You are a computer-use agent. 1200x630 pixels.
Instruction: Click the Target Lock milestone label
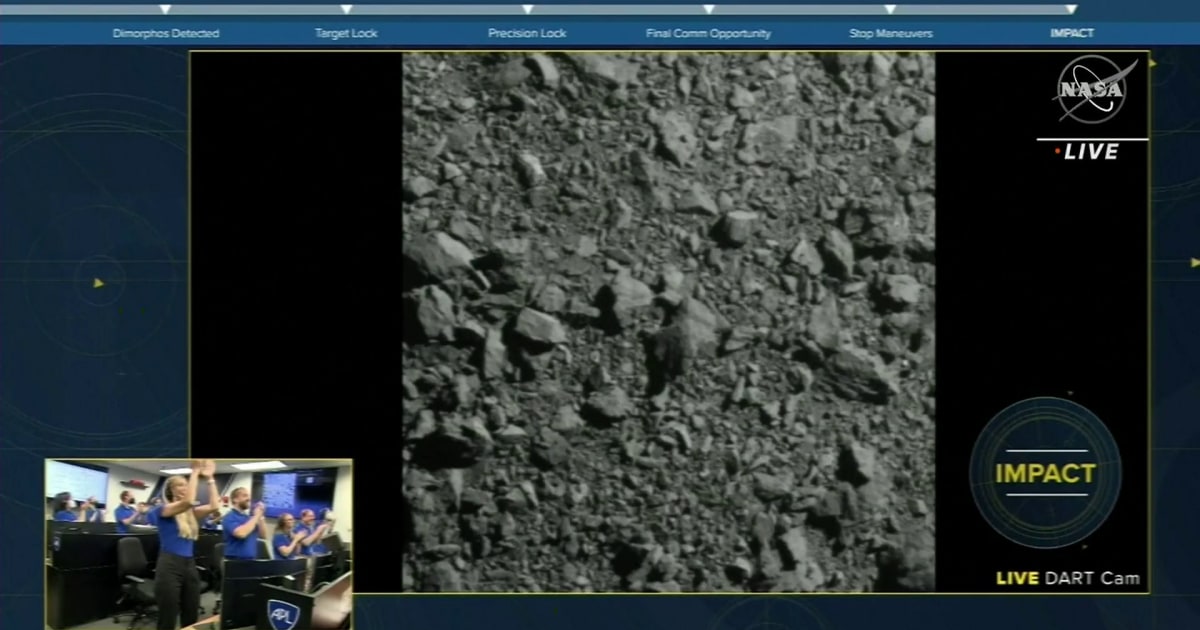click(x=347, y=32)
